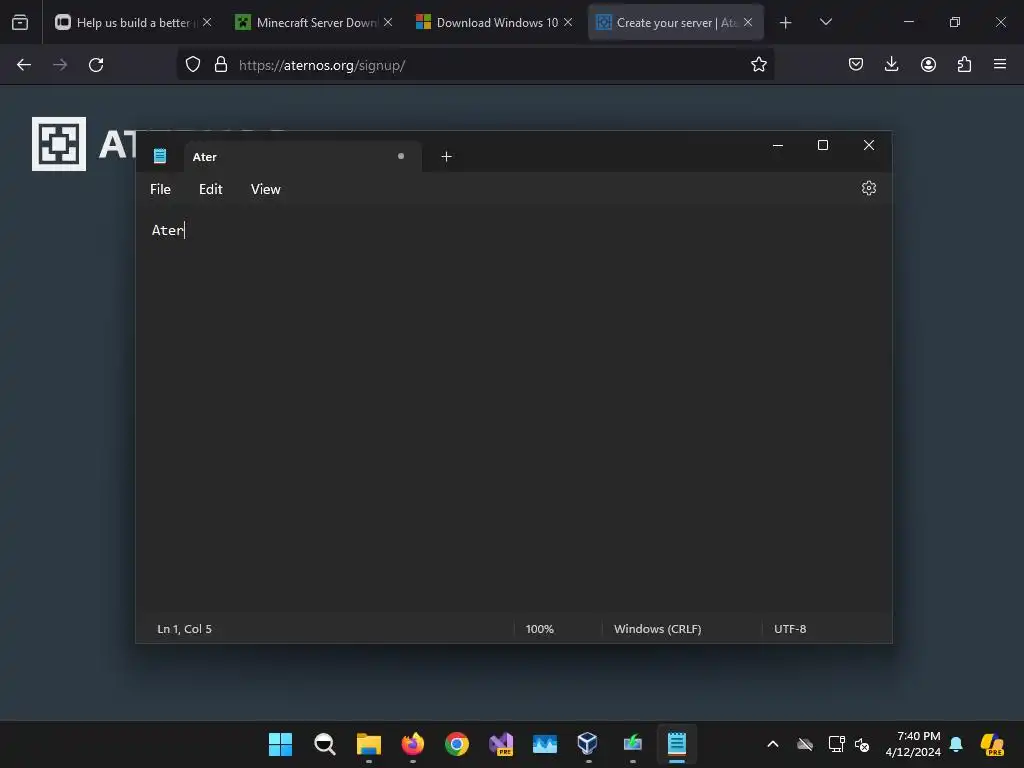Open the Firefox extensions puzzle icon
The image size is (1024, 768).
click(x=964, y=64)
